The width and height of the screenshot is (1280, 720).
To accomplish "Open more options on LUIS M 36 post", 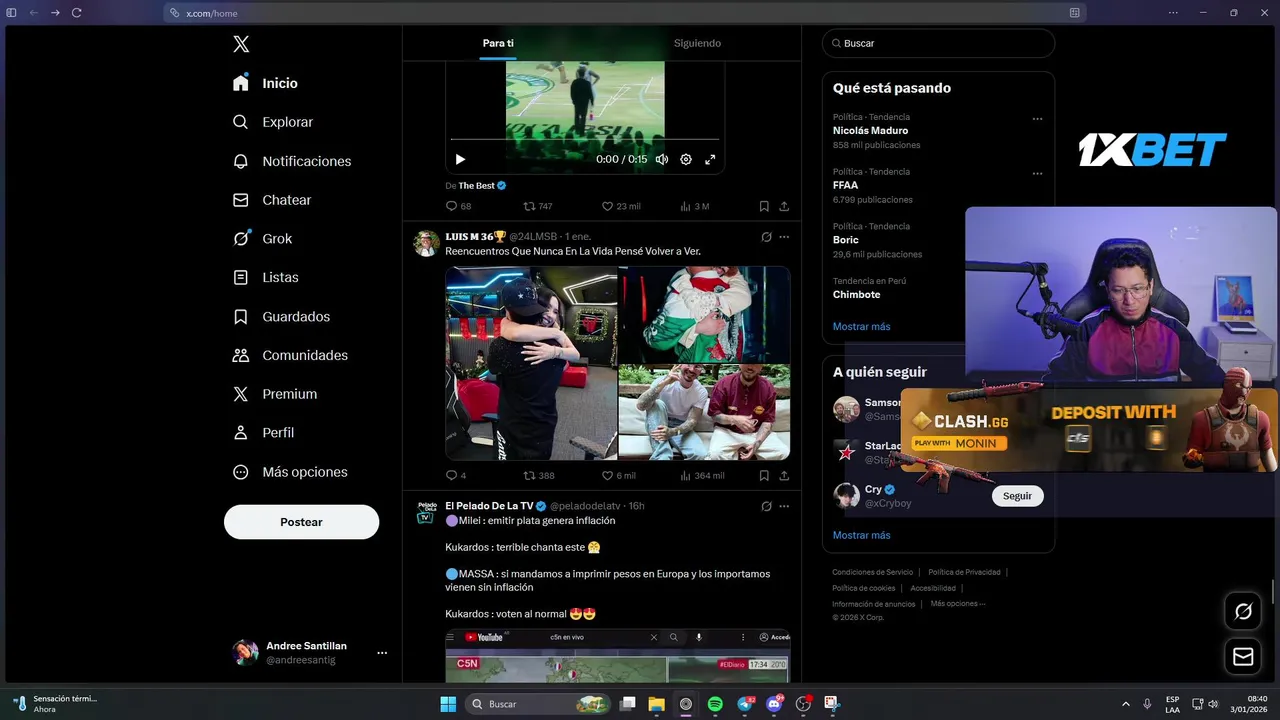I will click(x=784, y=237).
